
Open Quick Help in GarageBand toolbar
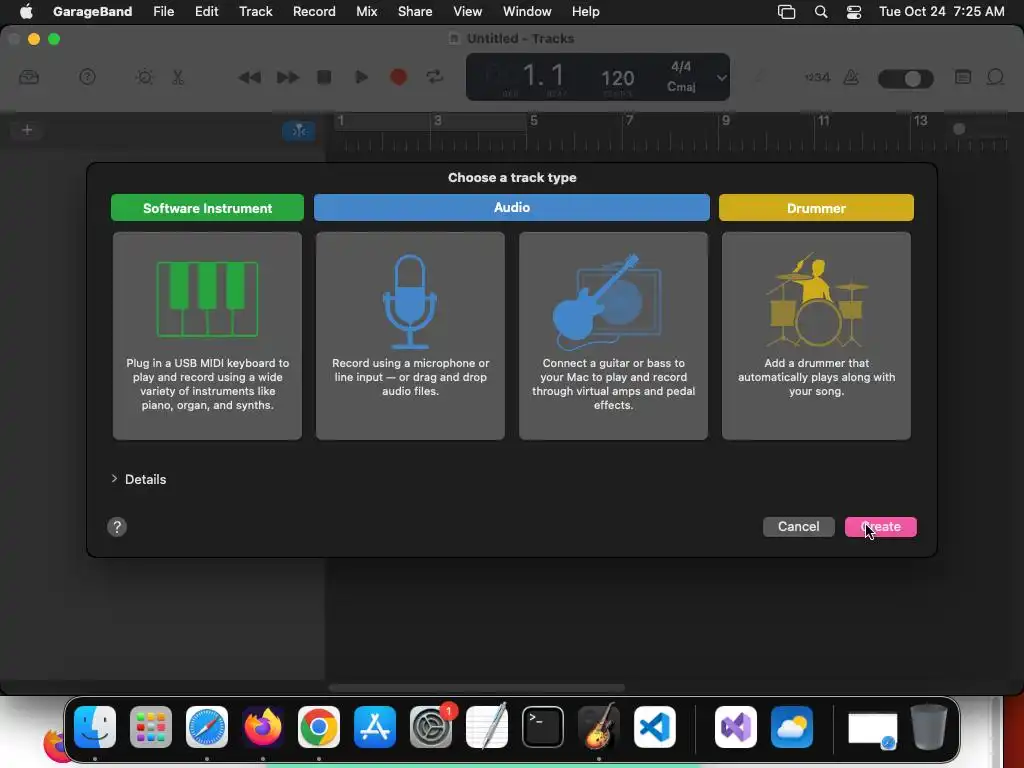(x=88, y=78)
